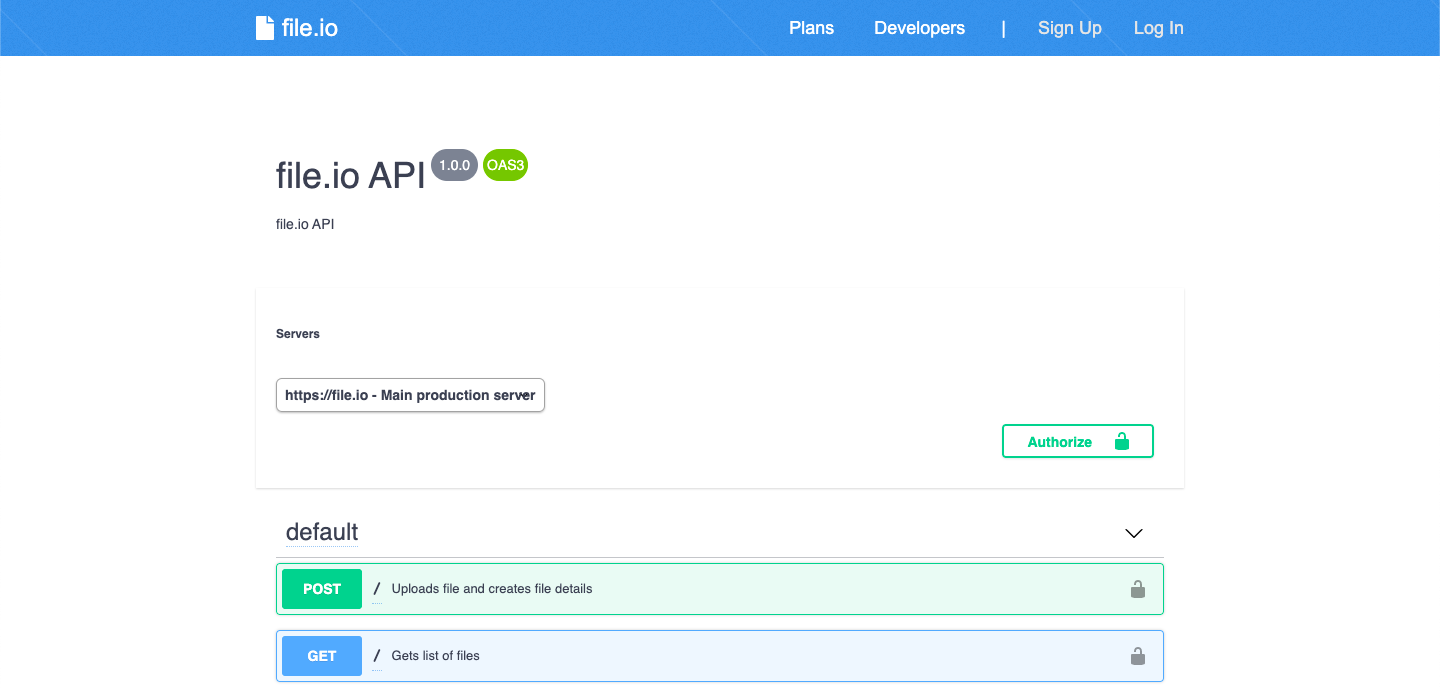The width and height of the screenshot is (1440, 691).
Task: Click the OAS3 badge
Action: [505, 165]
